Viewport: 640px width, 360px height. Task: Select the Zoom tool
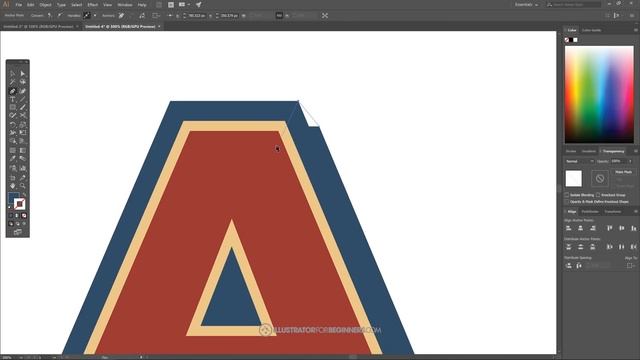tap(23, 186)
